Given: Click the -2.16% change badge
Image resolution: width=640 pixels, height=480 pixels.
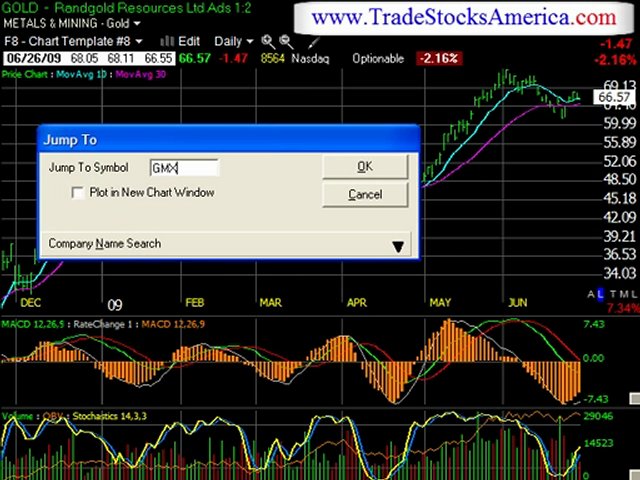Looking at the screenshot, I should click(439, 58).
